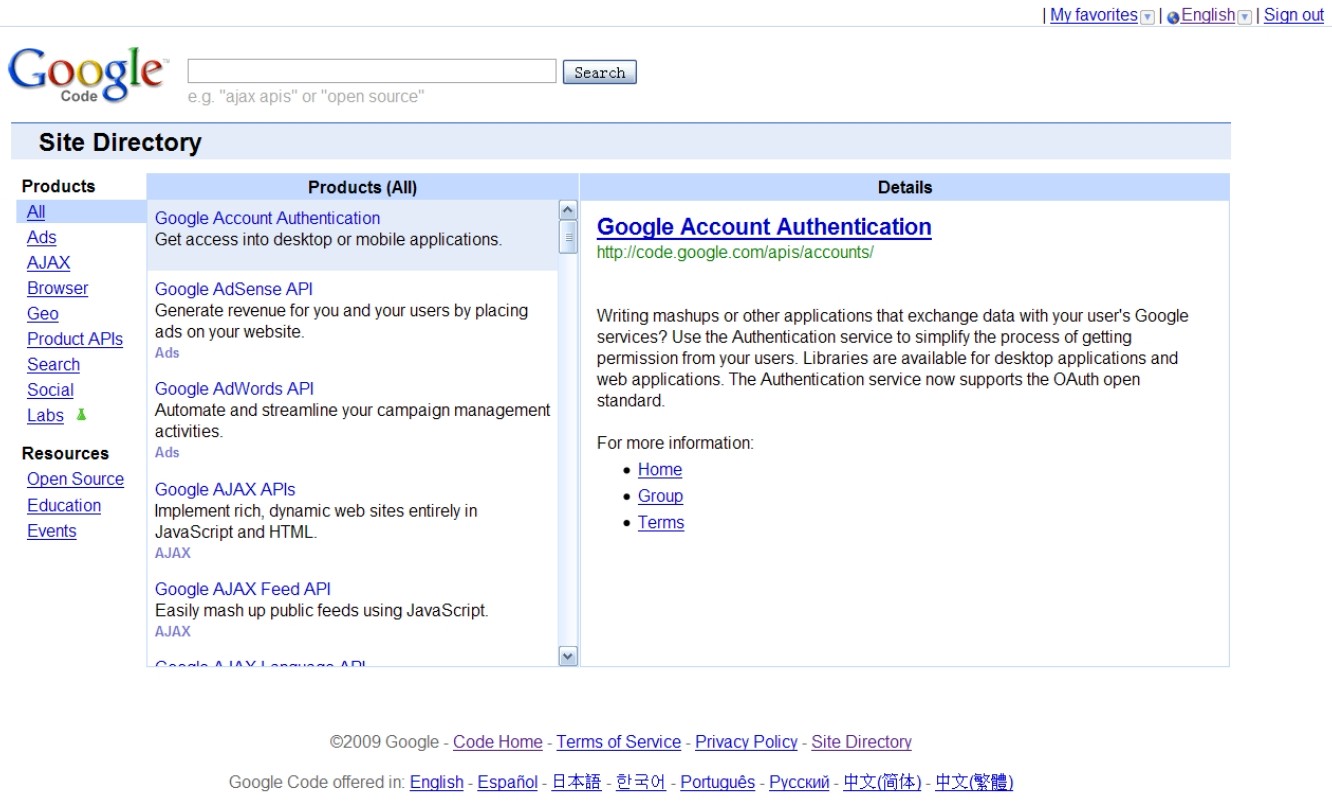Image resolution: width=1332 pixels, height=812 pixels.
Task: Select the Social products category
Action: 51,390
